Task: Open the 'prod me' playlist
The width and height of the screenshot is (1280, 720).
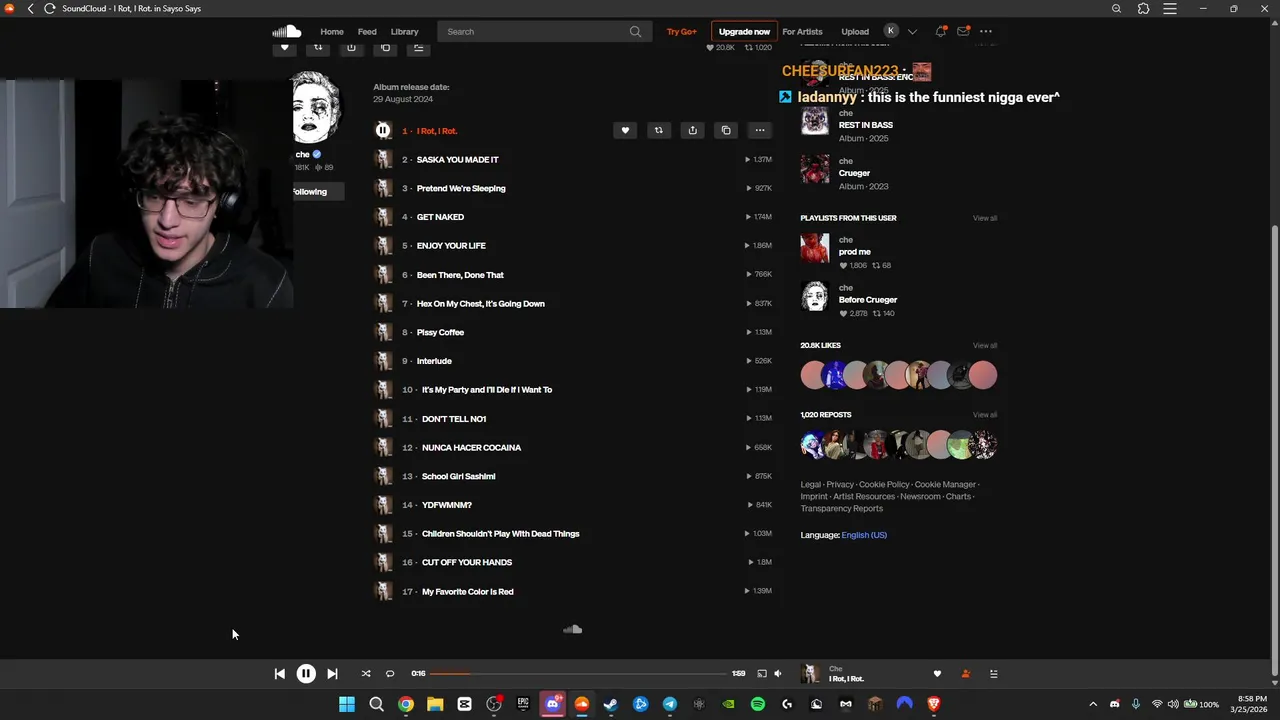Action: pyautogui.click(x=855, y=252)
